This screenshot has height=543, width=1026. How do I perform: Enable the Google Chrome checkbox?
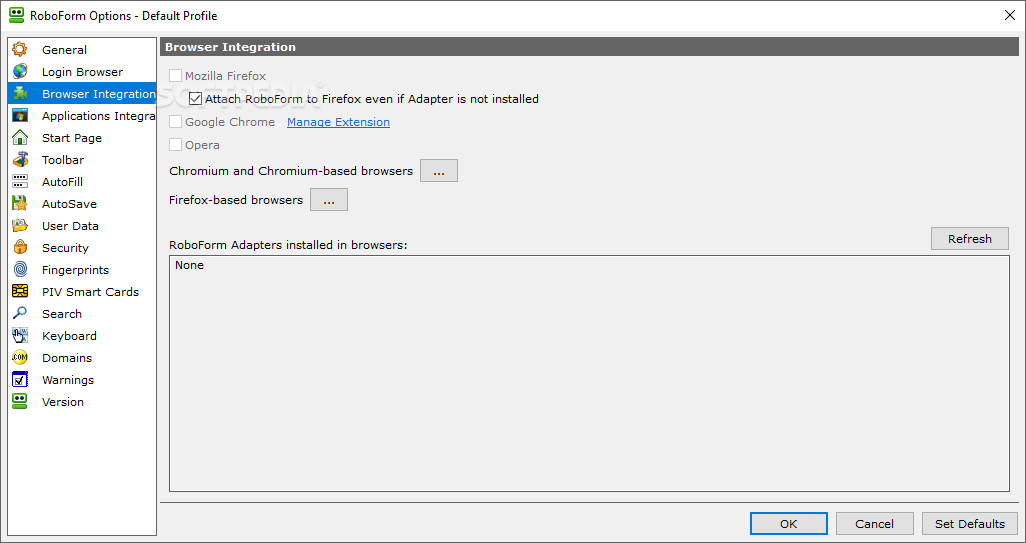(175, 122)
